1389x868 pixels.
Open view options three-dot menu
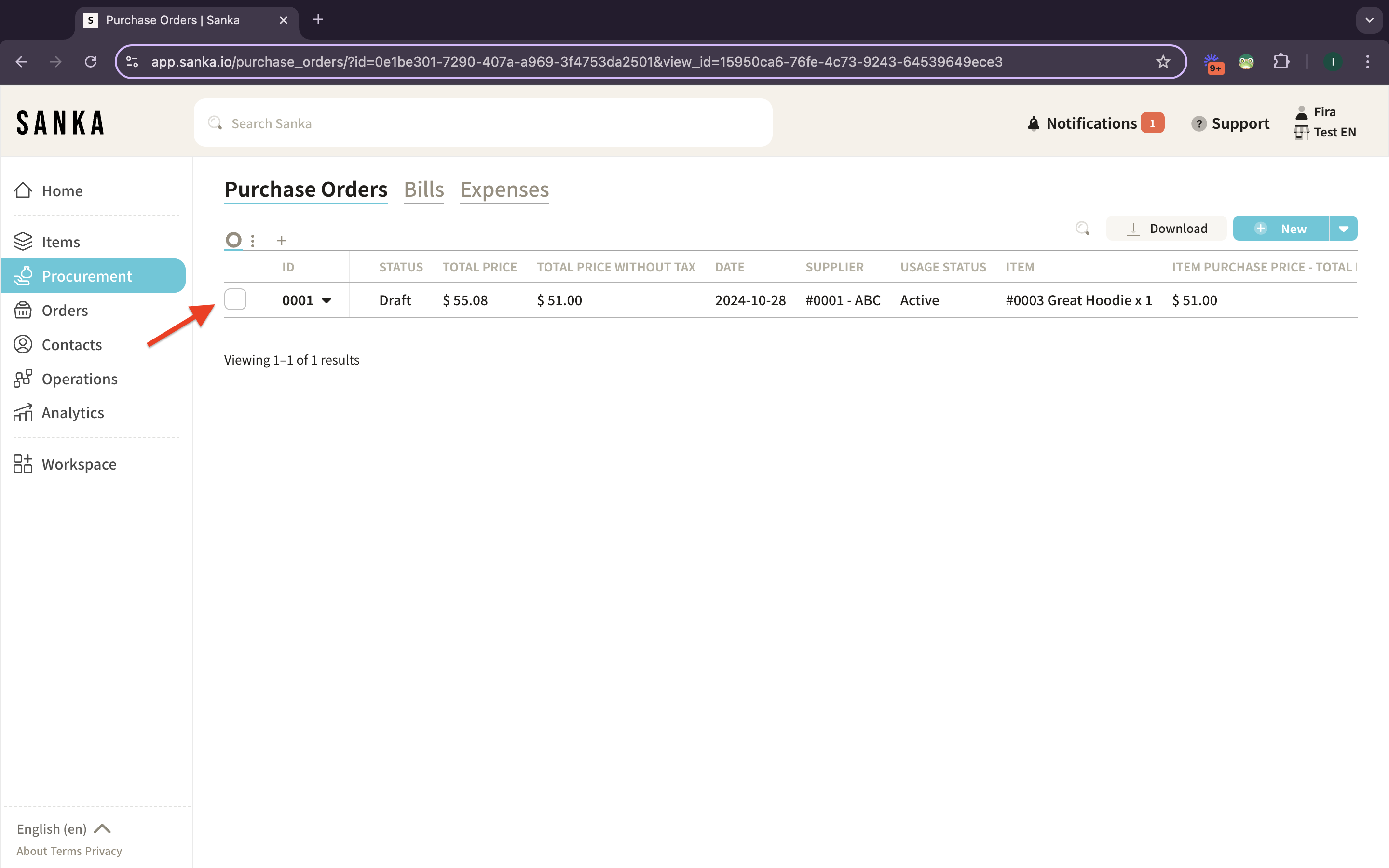pyautogui.click(x=253, y=241)
